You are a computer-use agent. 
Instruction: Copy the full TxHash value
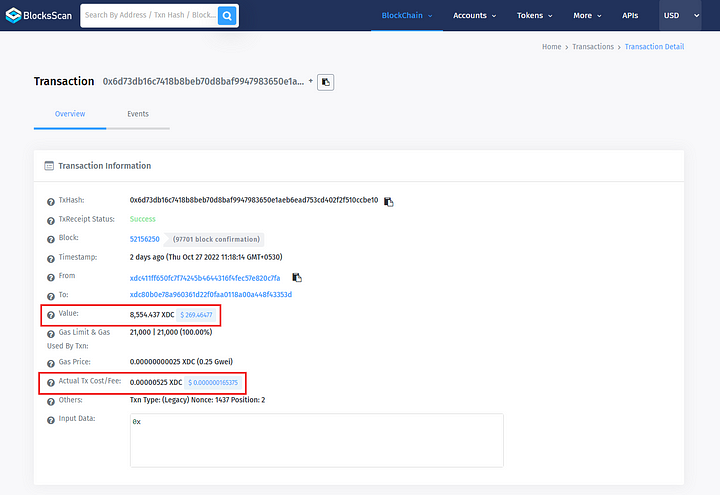pos(389,201)
